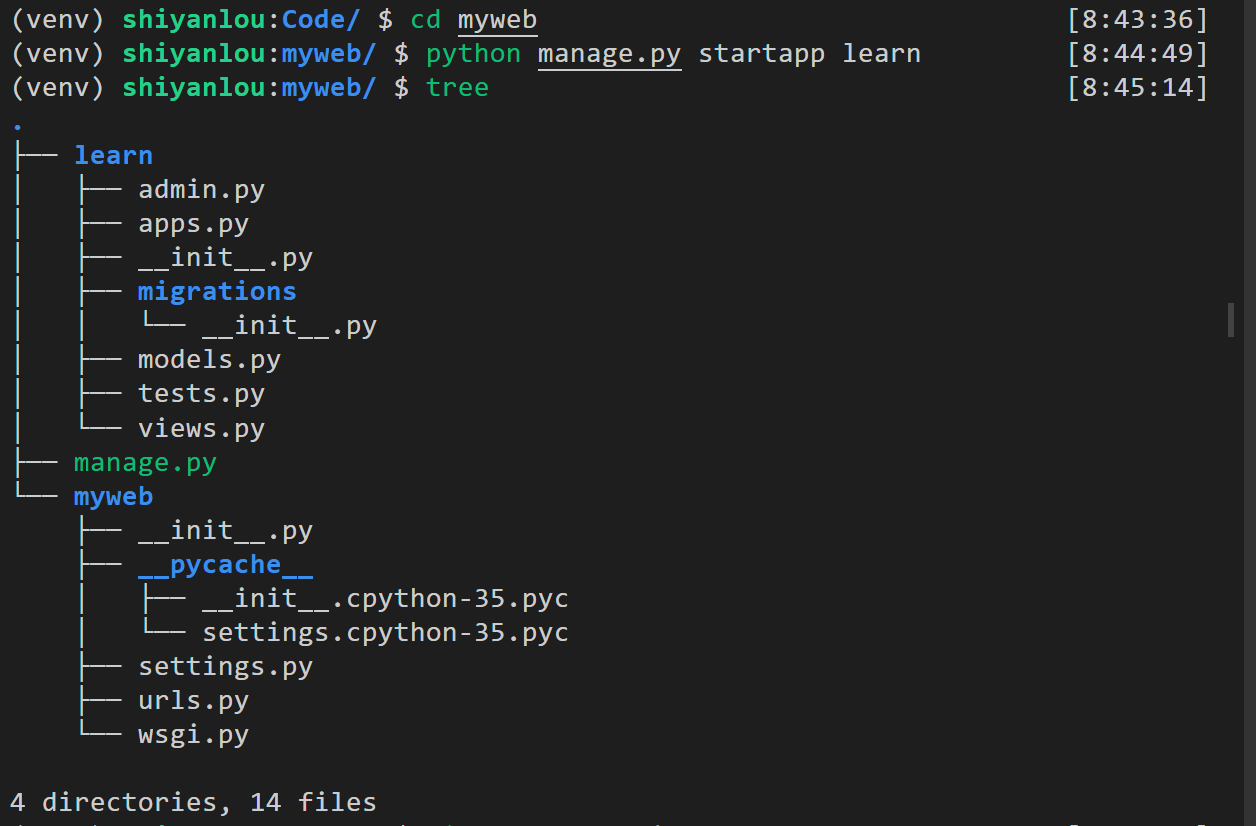Click the 8:45:14 timestamp

pos(1137,87)
